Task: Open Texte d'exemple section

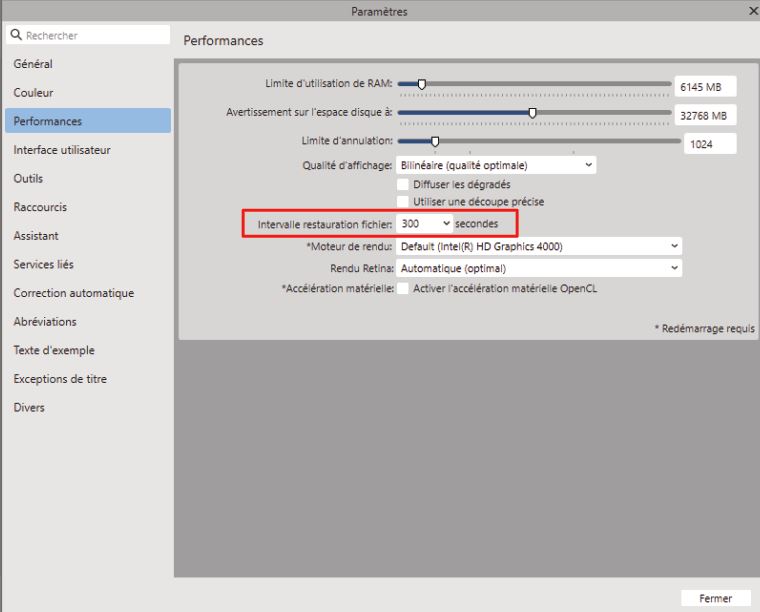Action: [x=54, y=350]
